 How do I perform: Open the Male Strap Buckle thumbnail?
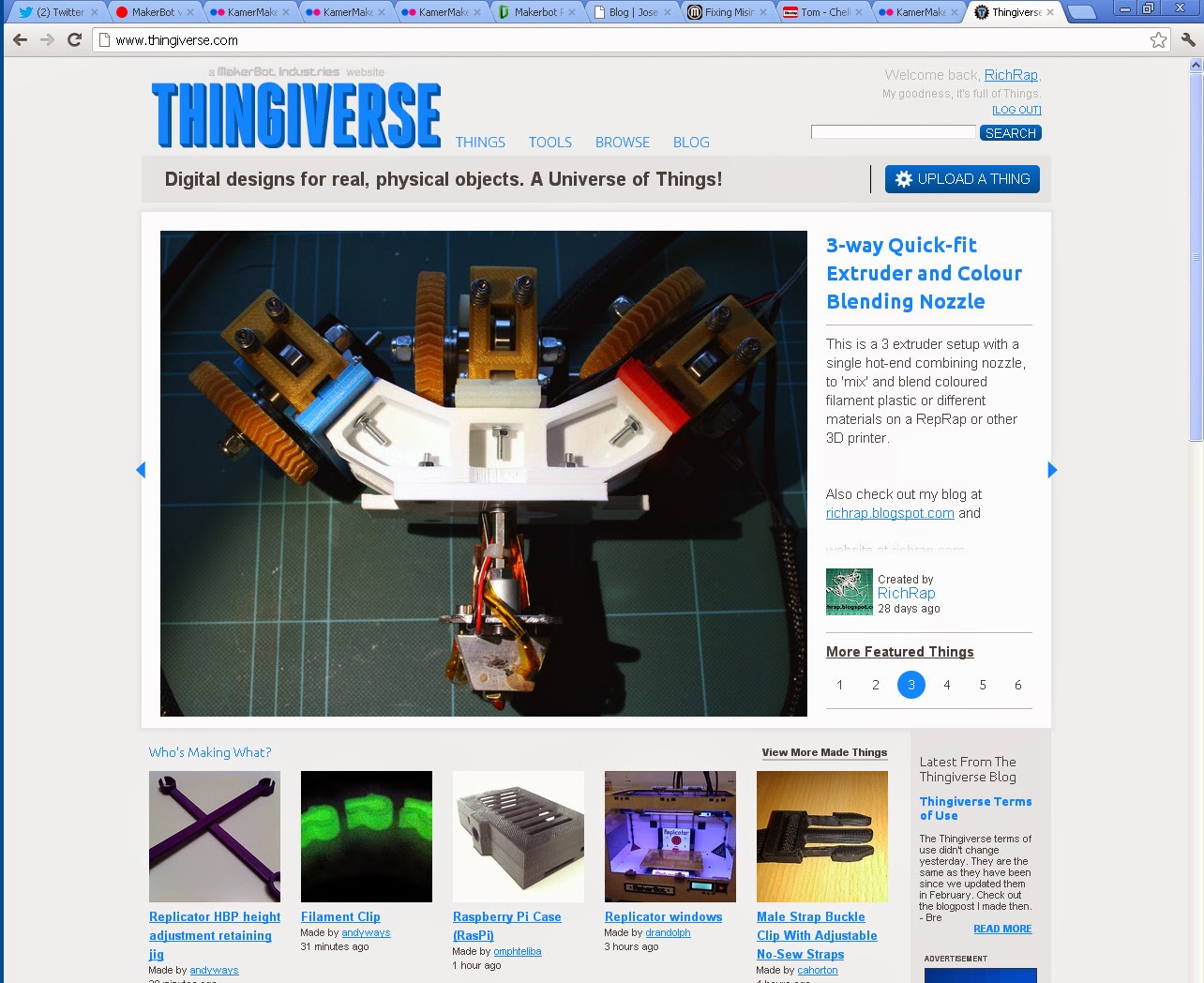click(822, 837)
